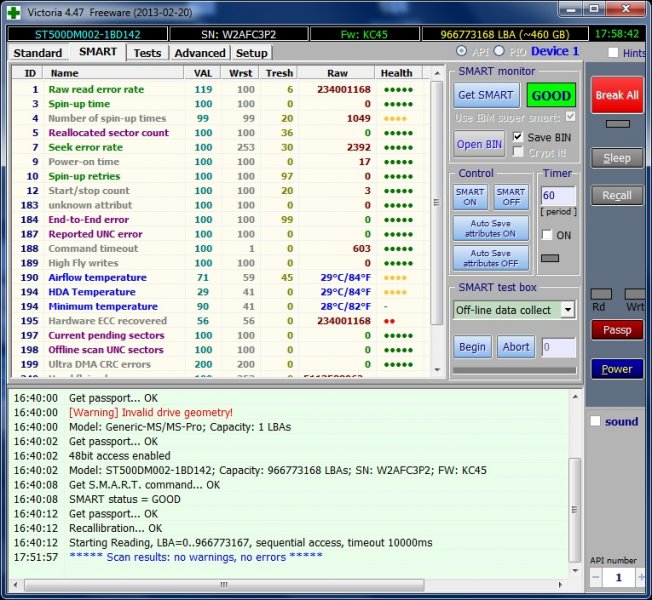Image resolution: width=652 pixels, height=600 pixels.
Task: Enable the sound checkbox
Action: point(595,421)
